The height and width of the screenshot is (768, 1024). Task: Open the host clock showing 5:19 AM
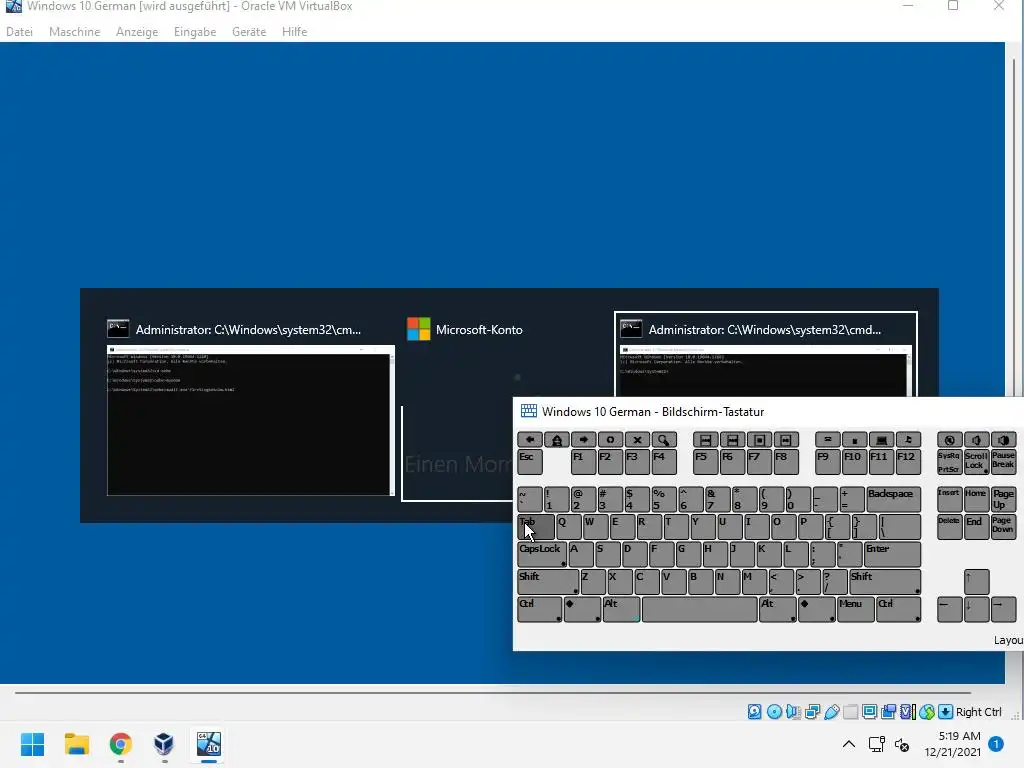point(953,744)
